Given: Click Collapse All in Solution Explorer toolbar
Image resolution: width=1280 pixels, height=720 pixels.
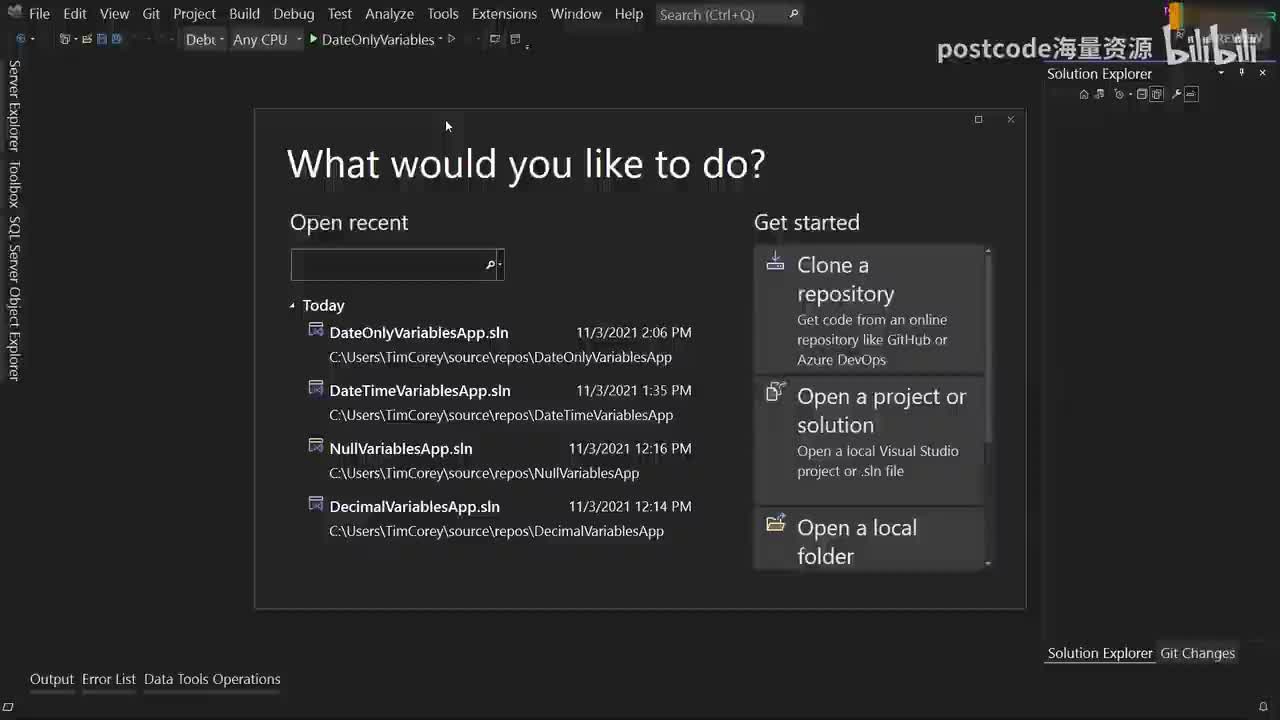Looking at the screenshot, I should click(1142, 94).
